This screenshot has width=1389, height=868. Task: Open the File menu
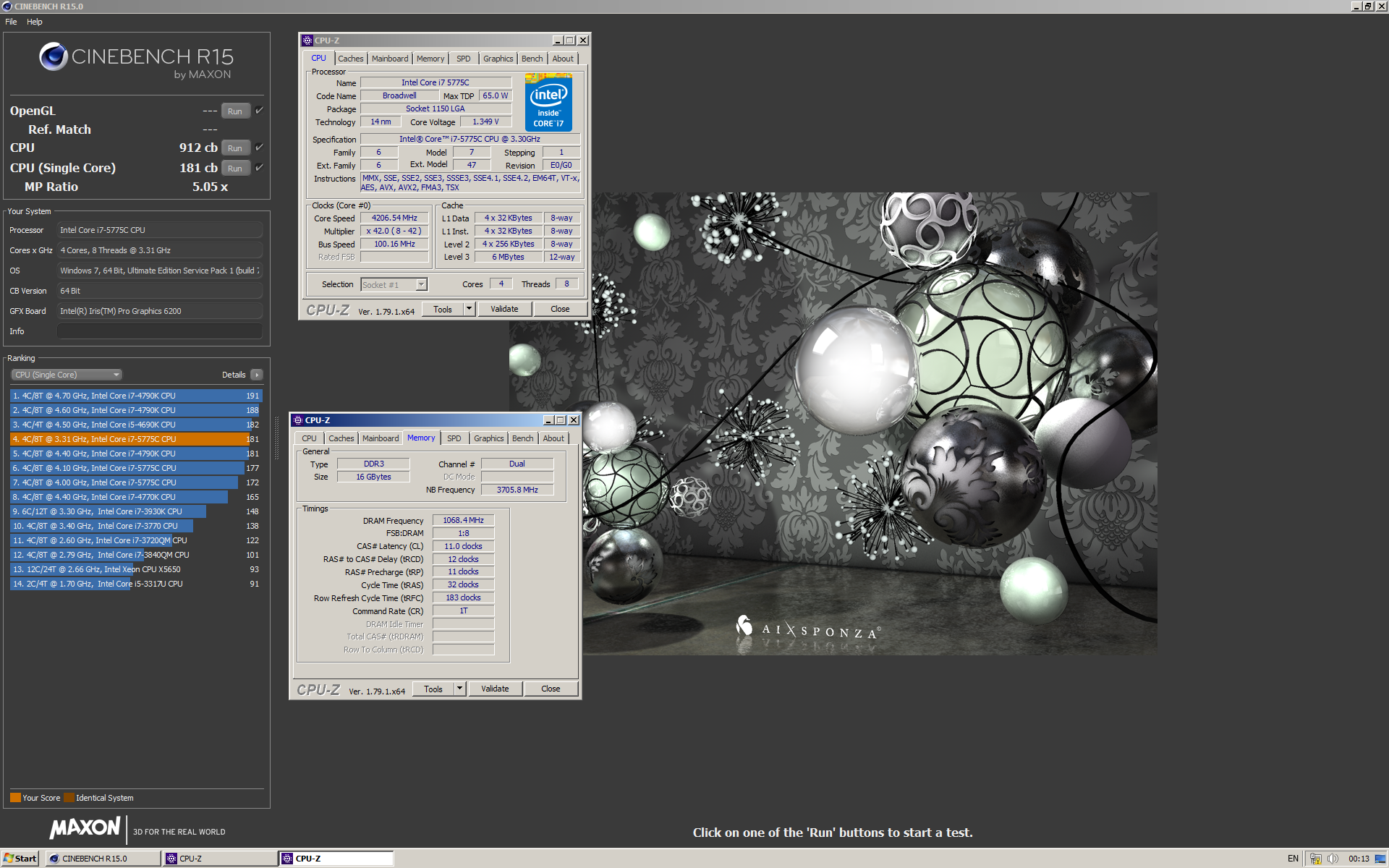(x=11, y=22)
